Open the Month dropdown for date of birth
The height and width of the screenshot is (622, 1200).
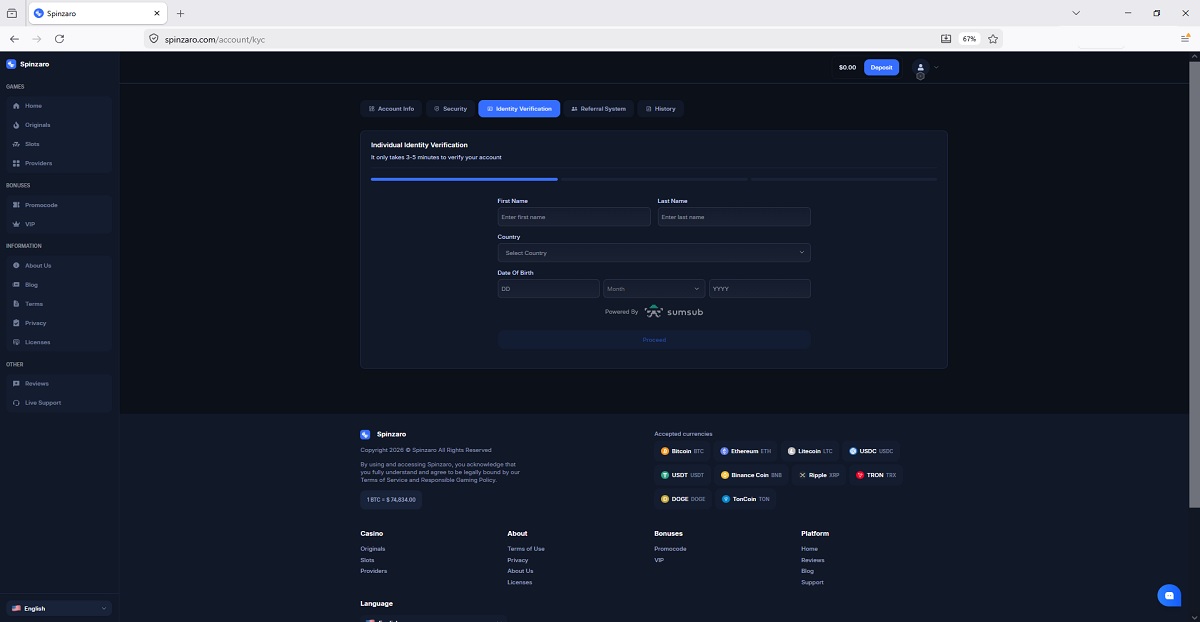point(653,289)
